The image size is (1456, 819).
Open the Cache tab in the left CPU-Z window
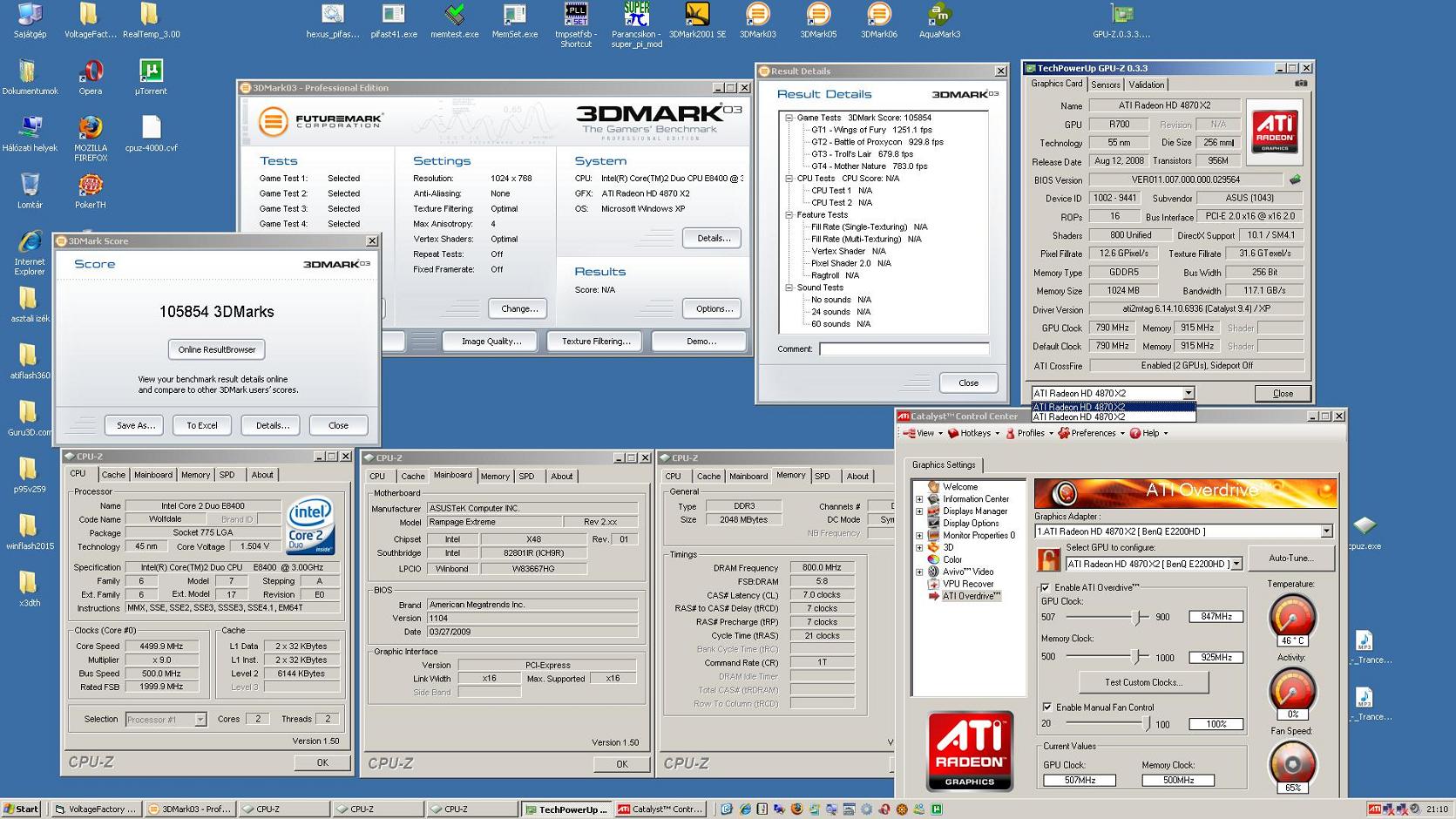click(113, 475)
